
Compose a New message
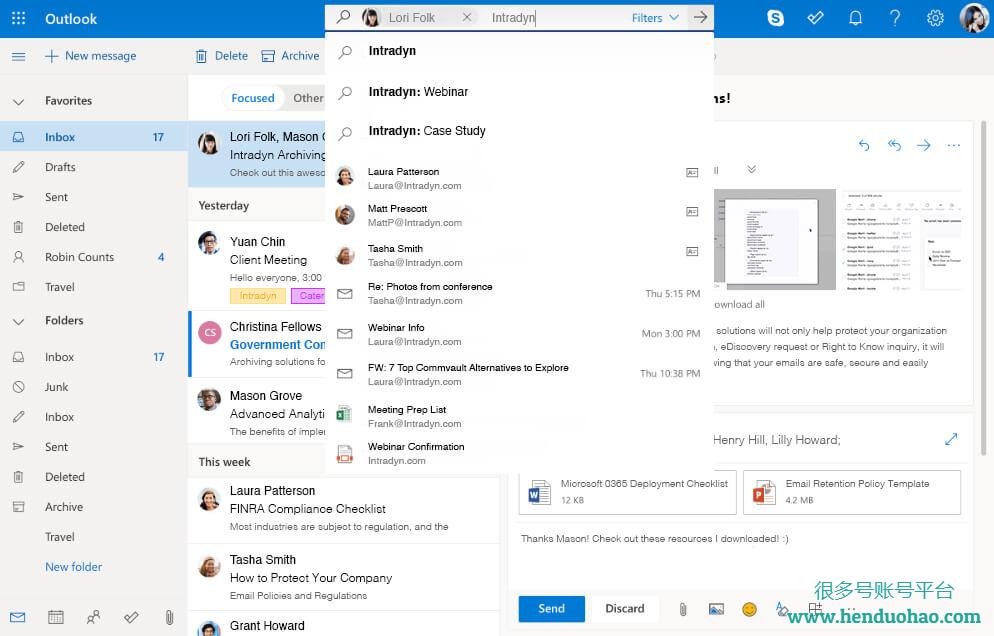click(91, 56)
